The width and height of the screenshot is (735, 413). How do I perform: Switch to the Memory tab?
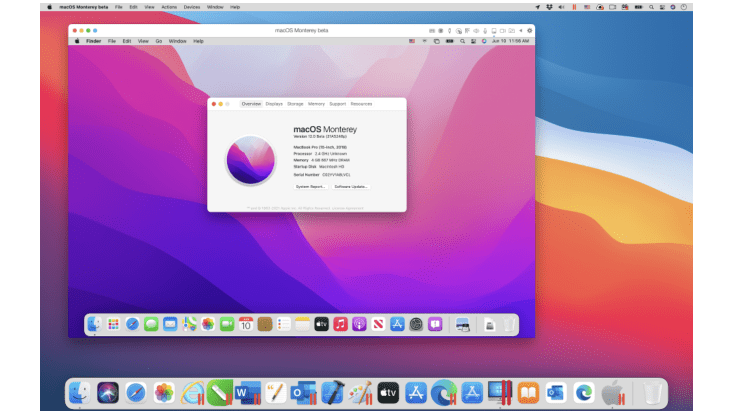pos(316,104)
